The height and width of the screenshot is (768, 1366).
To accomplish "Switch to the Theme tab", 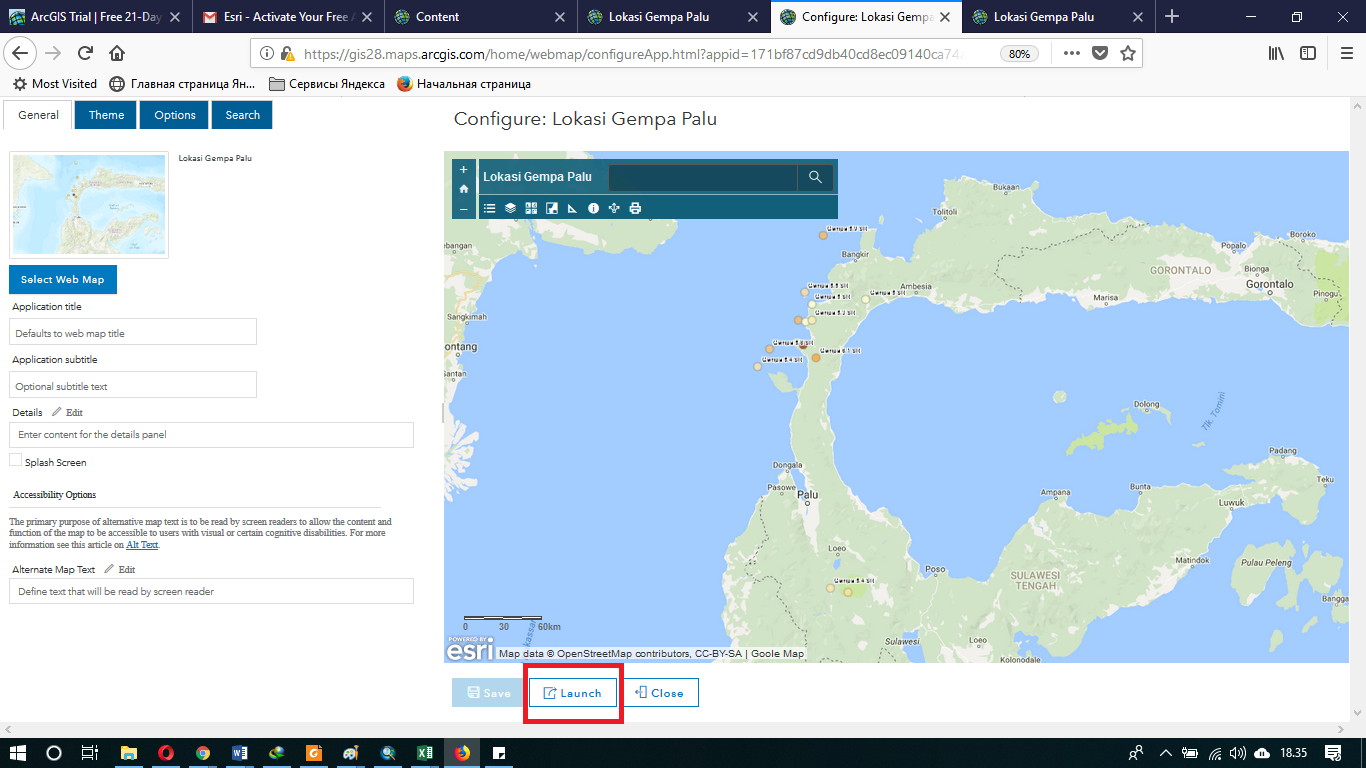I will click(x=106, y=115).
